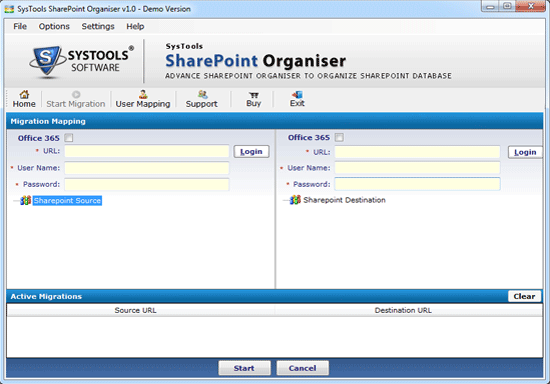This screenshot has height=384, width=550.
Task: Click the Start button at bottom
Action: 244,368
